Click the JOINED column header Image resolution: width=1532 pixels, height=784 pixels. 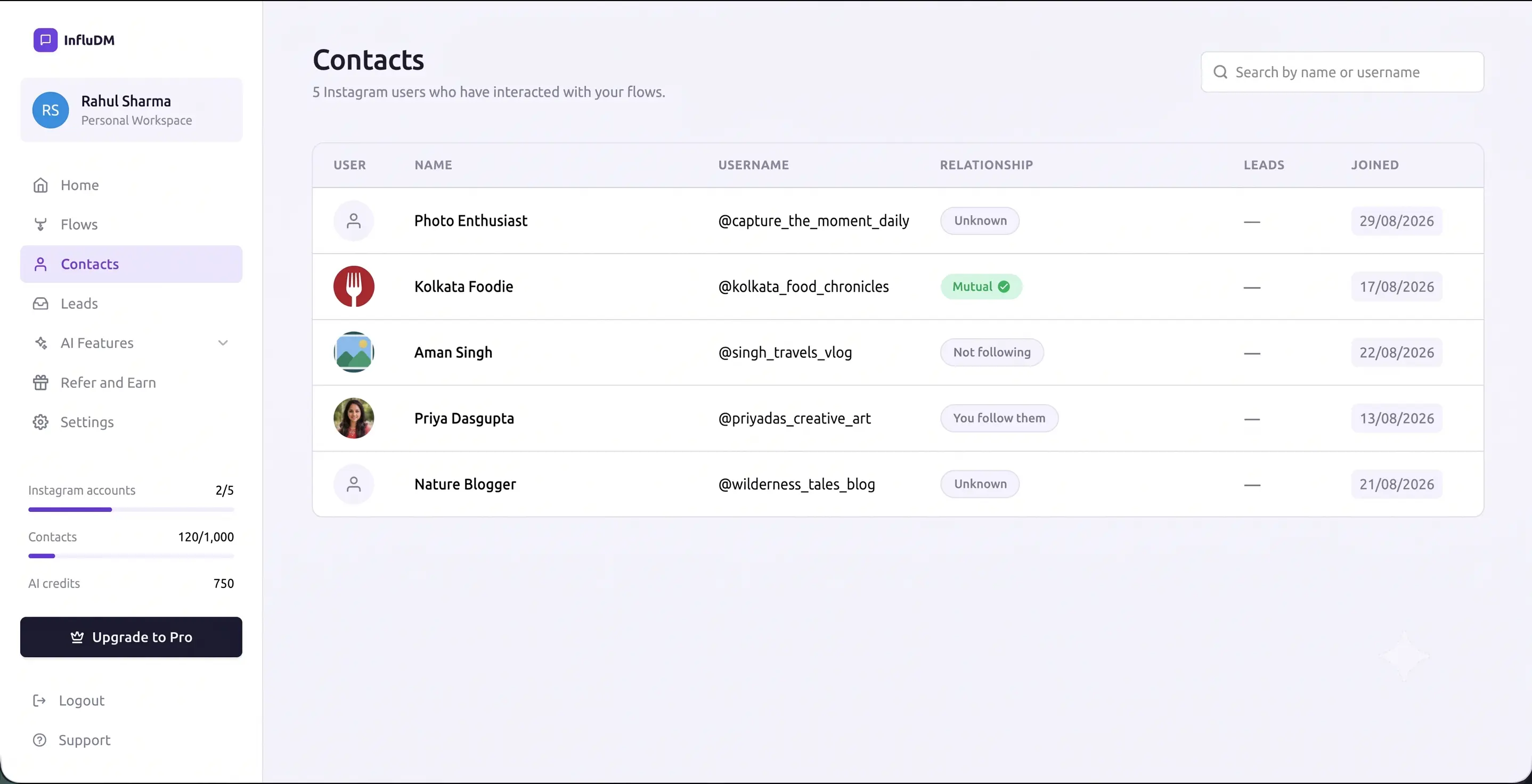point(1374,165)
